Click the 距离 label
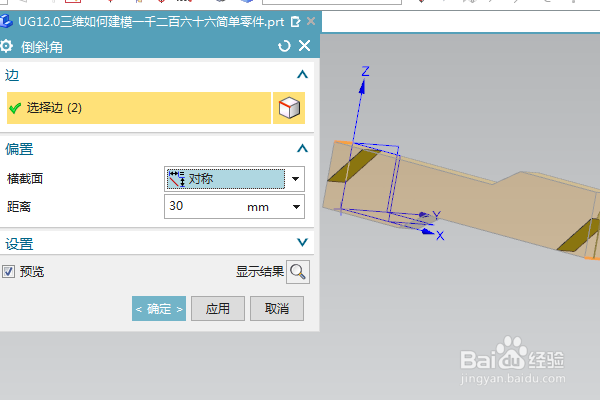 19,207
